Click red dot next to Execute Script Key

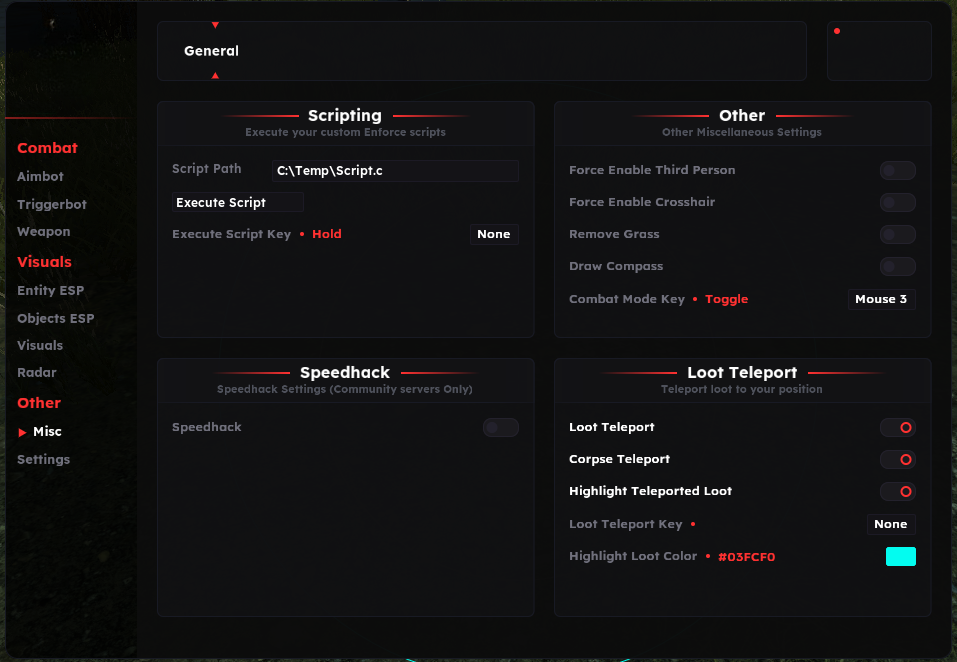coord(302,234)
